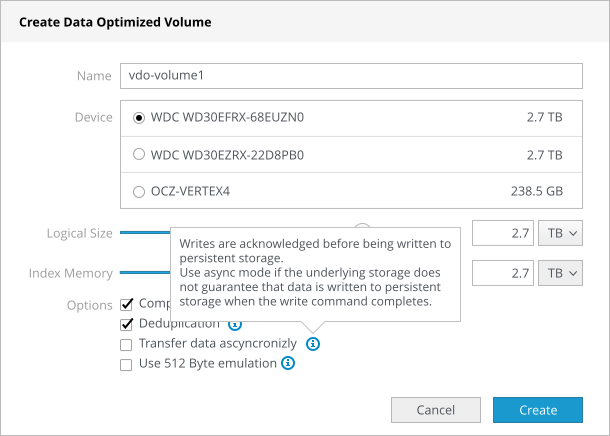Click the WDC WD30EZRX-22D8PB0 device label
The width and height of the screenshot is (610, 436).
227,155
